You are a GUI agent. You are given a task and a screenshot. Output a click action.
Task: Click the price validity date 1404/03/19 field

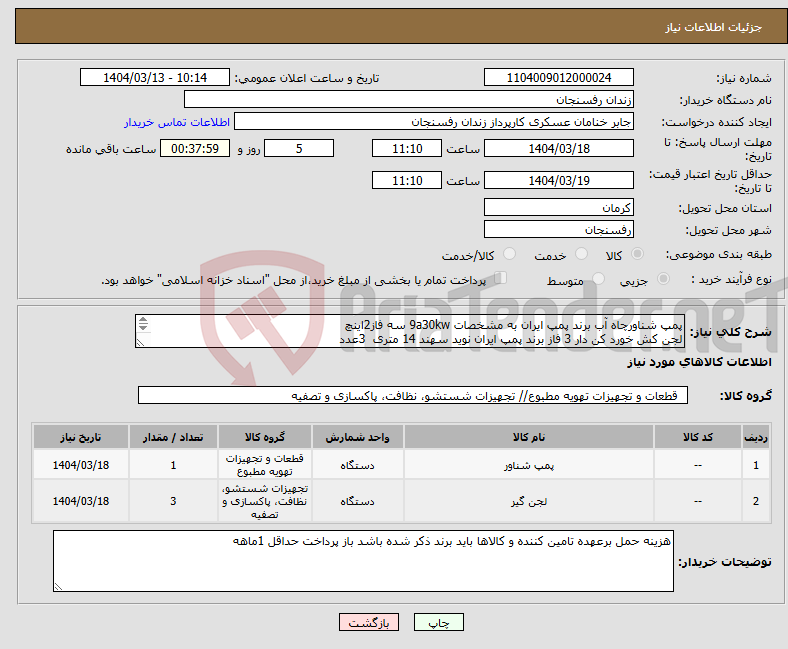click(x=558, y=180)
